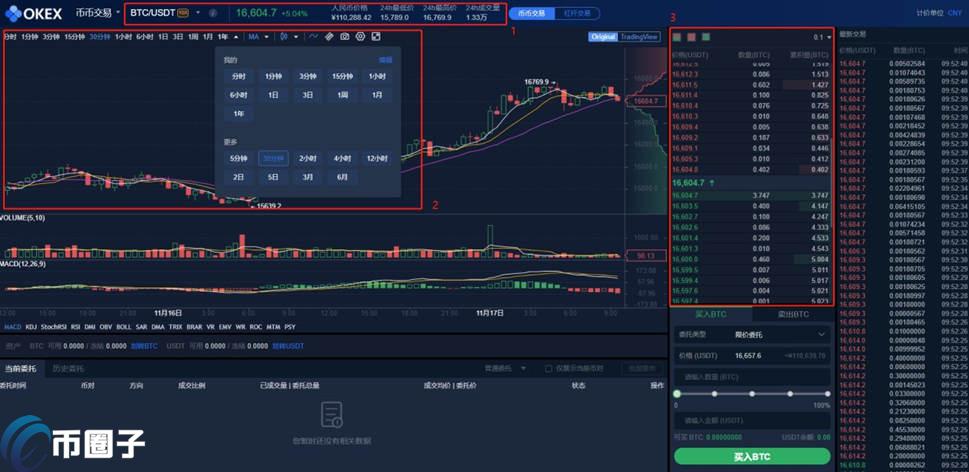This screenshot has width=969, height=472.
Task: Choose 12小时 interval in popup
Action: pos(377,159)
